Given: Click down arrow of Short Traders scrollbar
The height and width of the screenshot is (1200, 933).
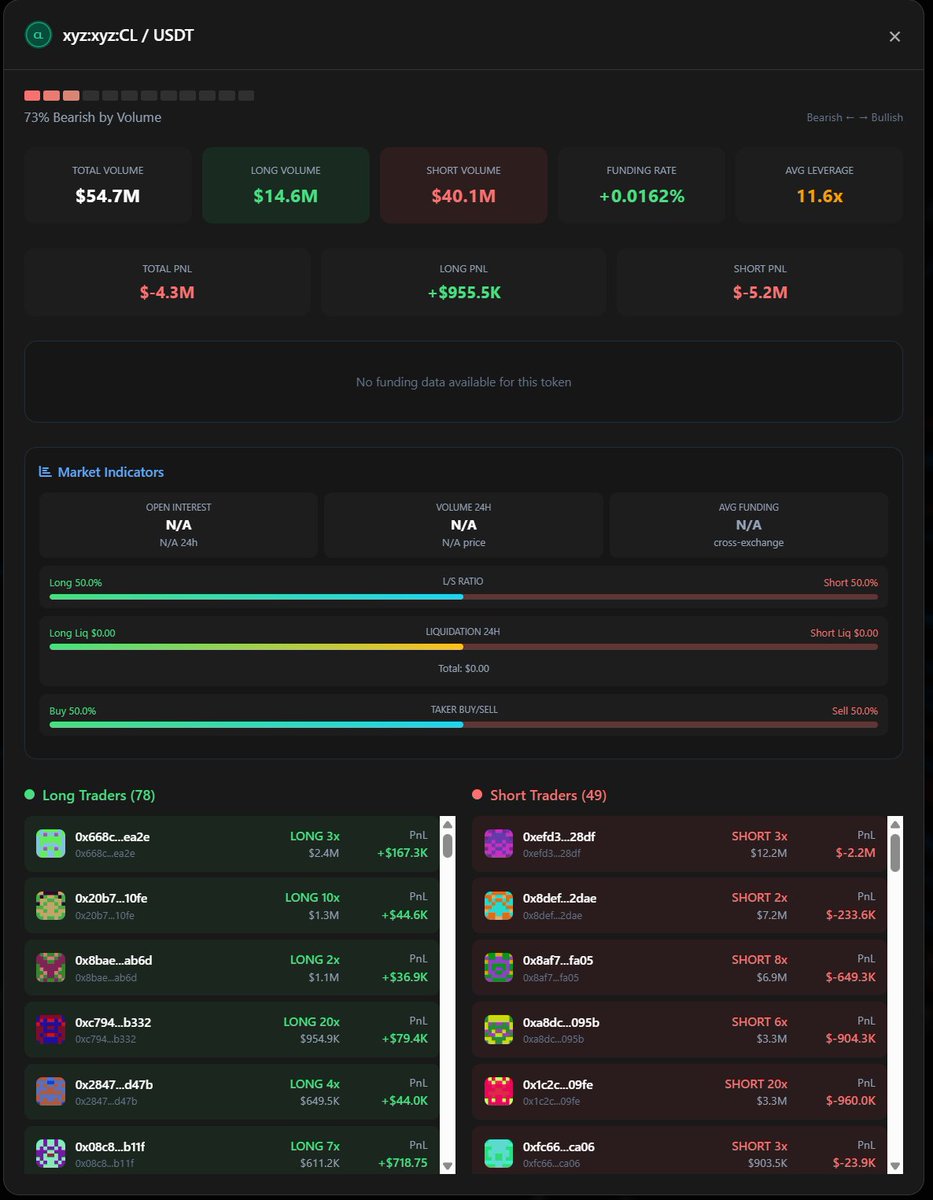Looking at the screenshot, I should tap(895, 1166).
